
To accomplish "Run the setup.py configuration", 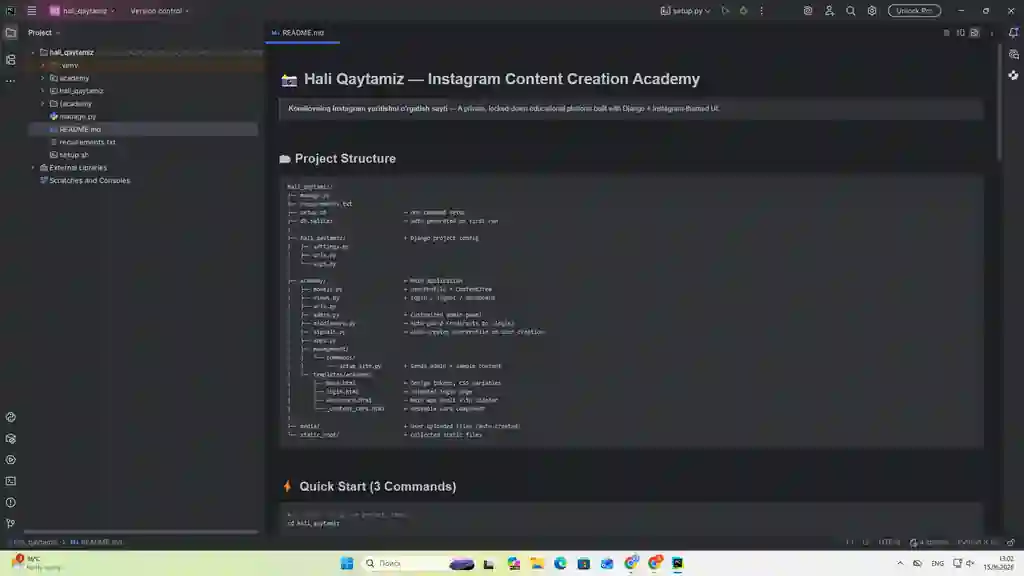I will point(725,10).
